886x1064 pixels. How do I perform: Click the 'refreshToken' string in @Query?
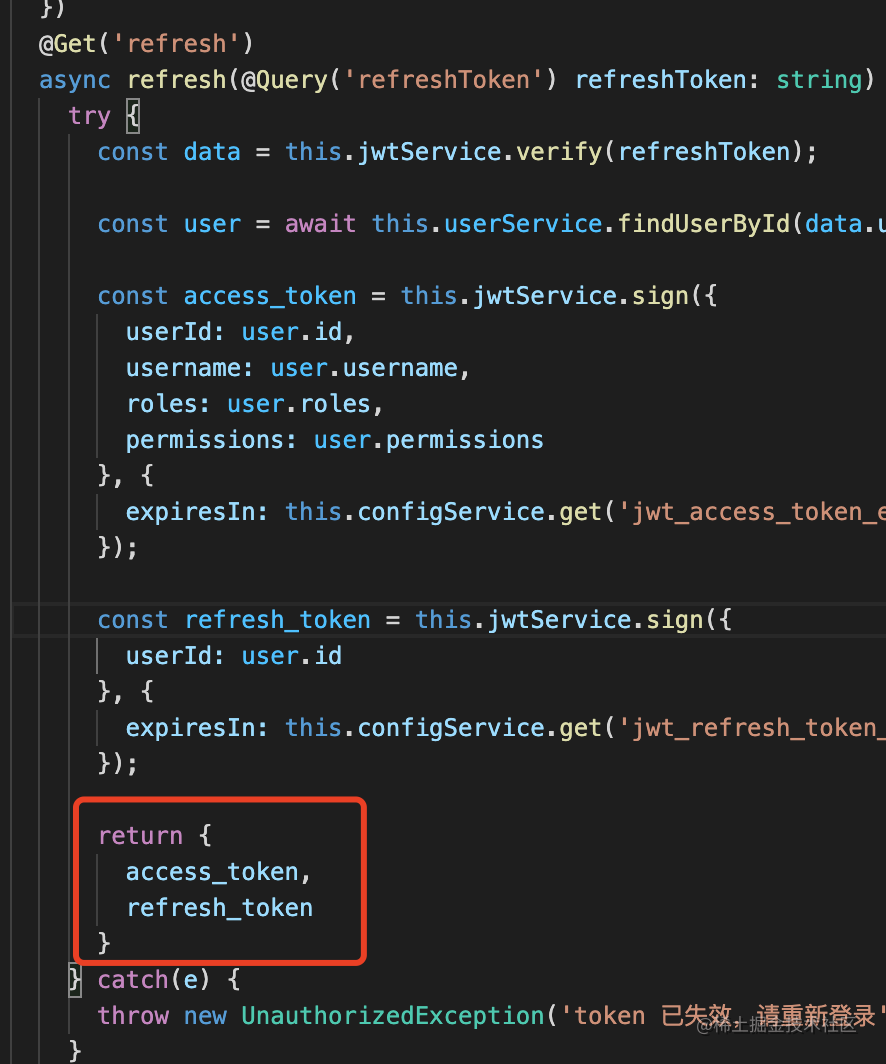[443, 80]
